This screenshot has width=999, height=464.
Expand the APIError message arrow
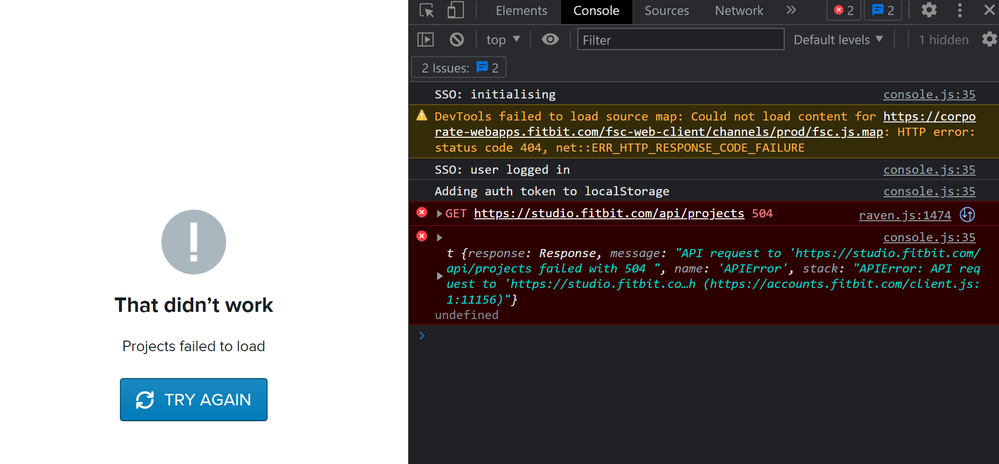pyautogui.click(x=440, y=237)
